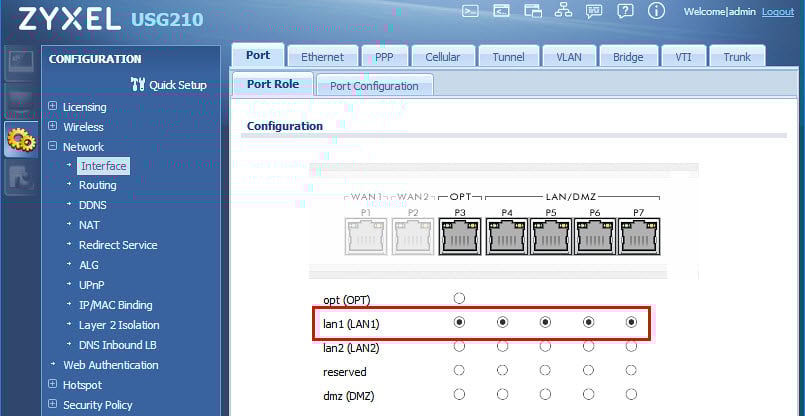Select lan1 radio for port P3

tap(459, 322)
